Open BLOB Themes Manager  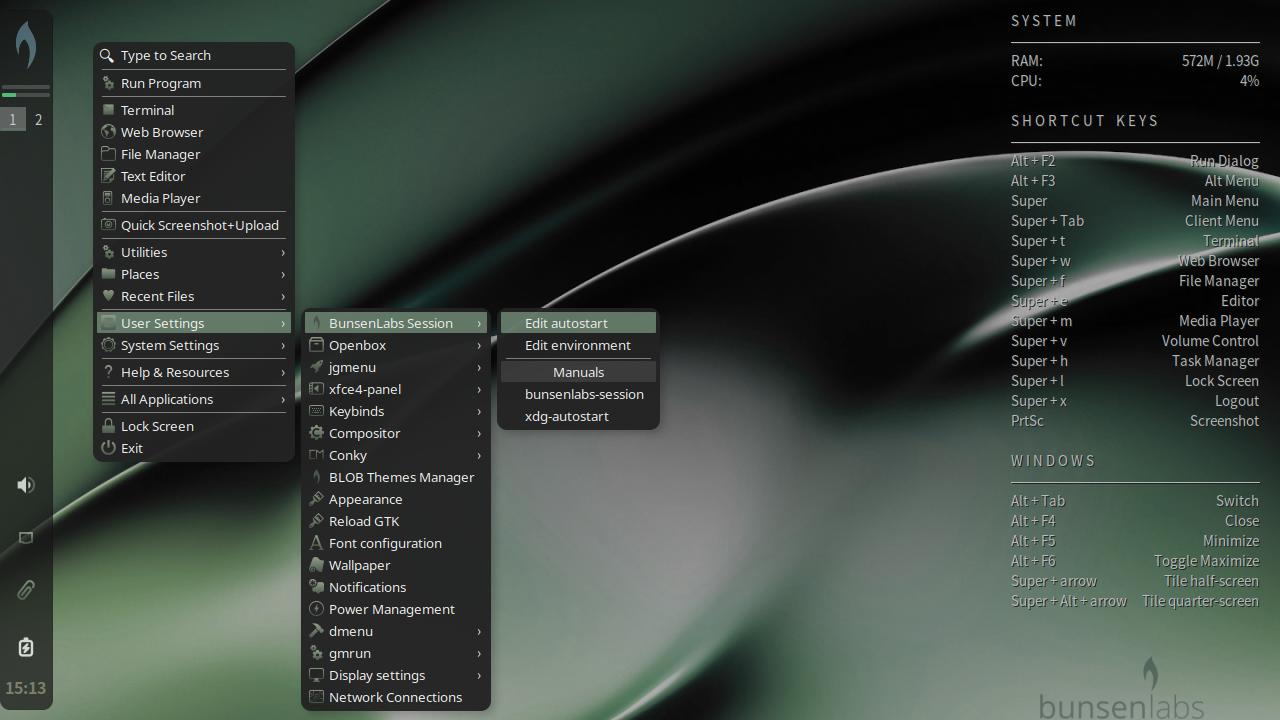401,477
